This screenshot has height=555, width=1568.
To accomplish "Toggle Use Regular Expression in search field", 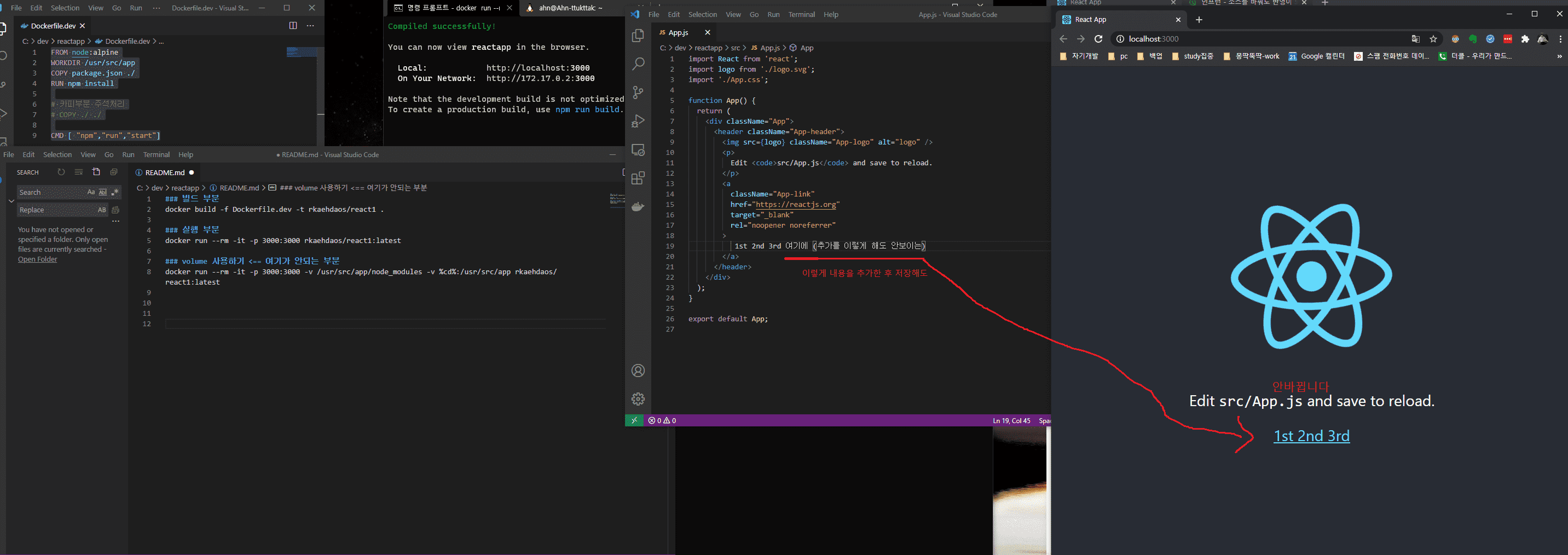I will (115, 192).
